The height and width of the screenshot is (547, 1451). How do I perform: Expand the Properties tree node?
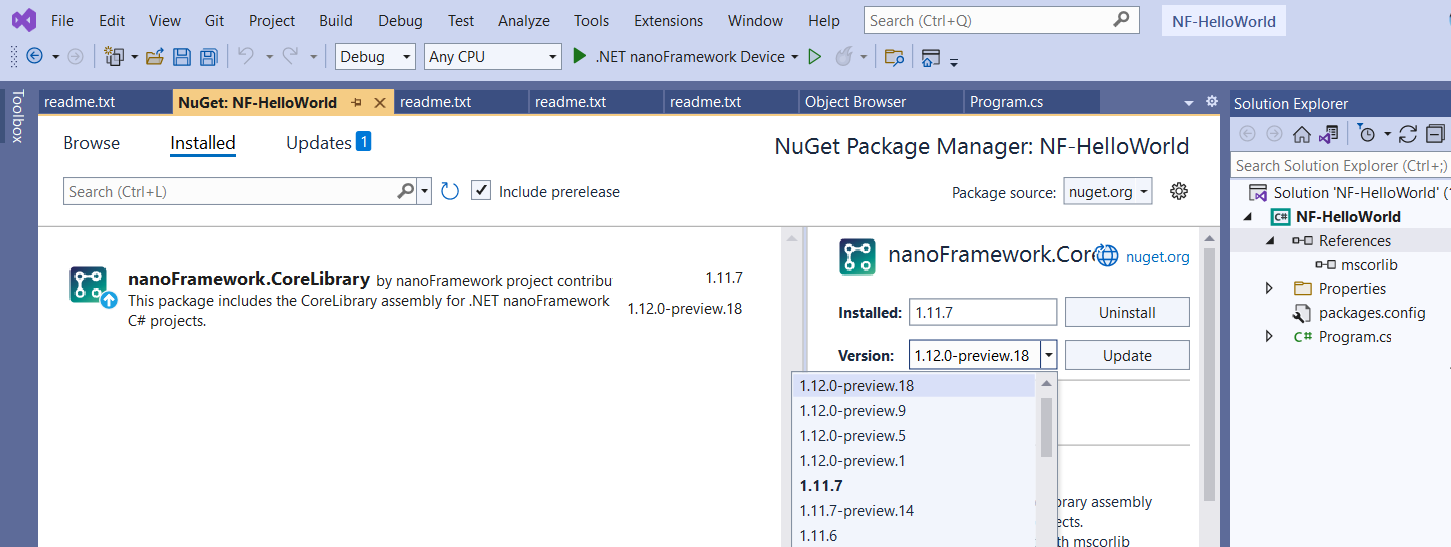click(1270, 288)
